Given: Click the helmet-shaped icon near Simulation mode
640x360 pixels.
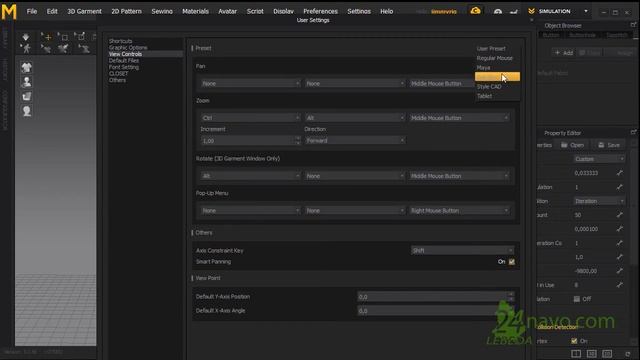Looking at the screenshot, I should coord(498,11).
